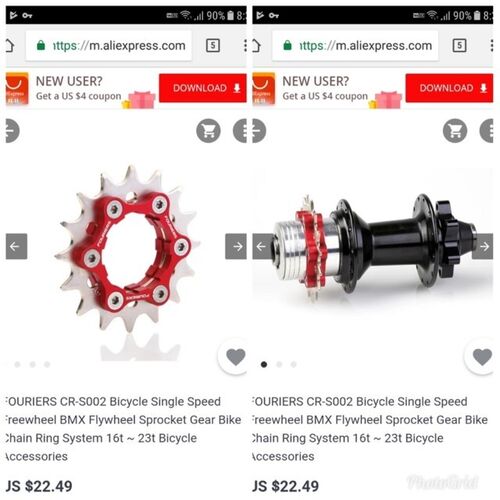Image resolution: width=500 pixels, height=500 pixels.
Task: Show previous image of red sprocket
Action: click(x=16, y=246)
